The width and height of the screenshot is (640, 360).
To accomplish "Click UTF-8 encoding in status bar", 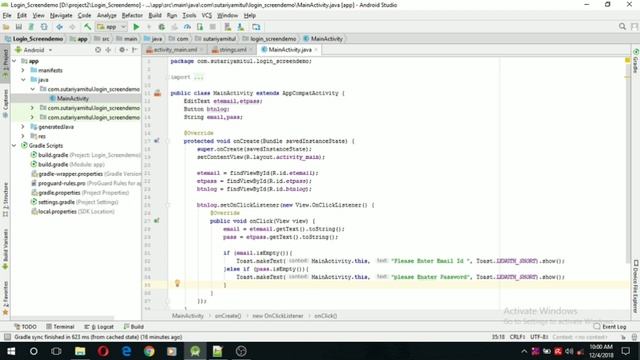I will click(x=539, y=337).
